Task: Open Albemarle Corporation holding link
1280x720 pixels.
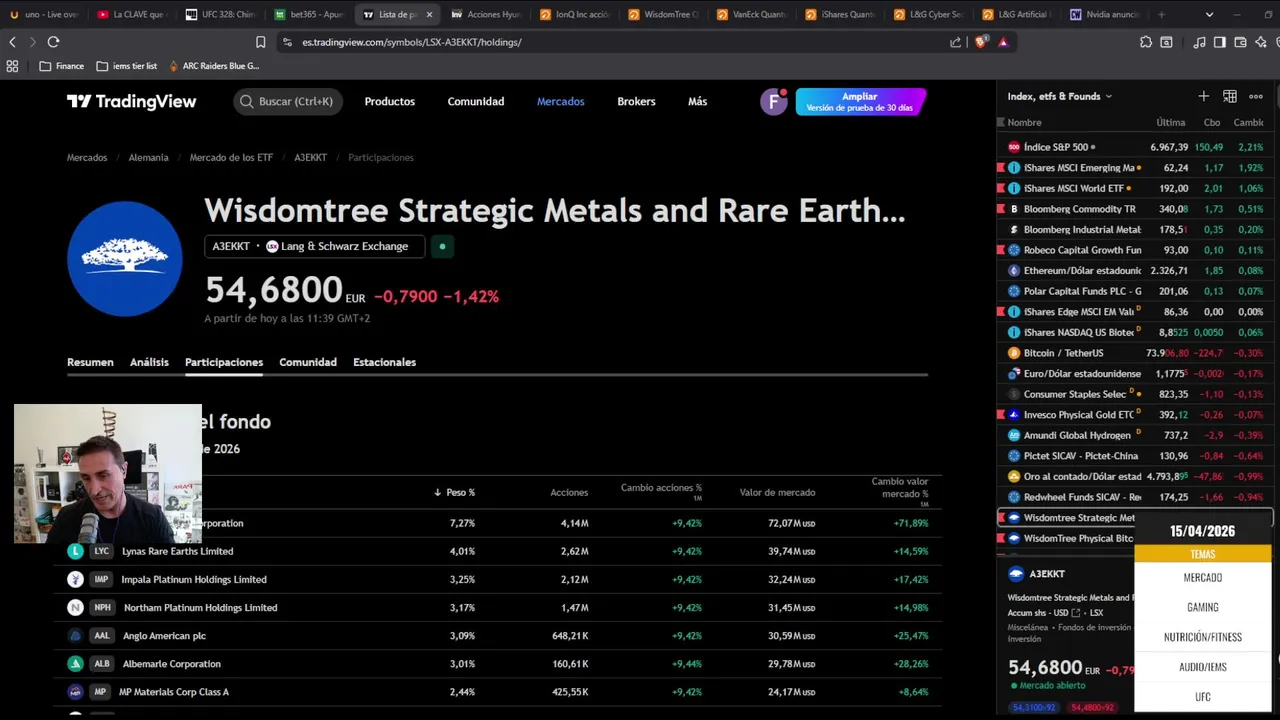Action: (171, 664)
